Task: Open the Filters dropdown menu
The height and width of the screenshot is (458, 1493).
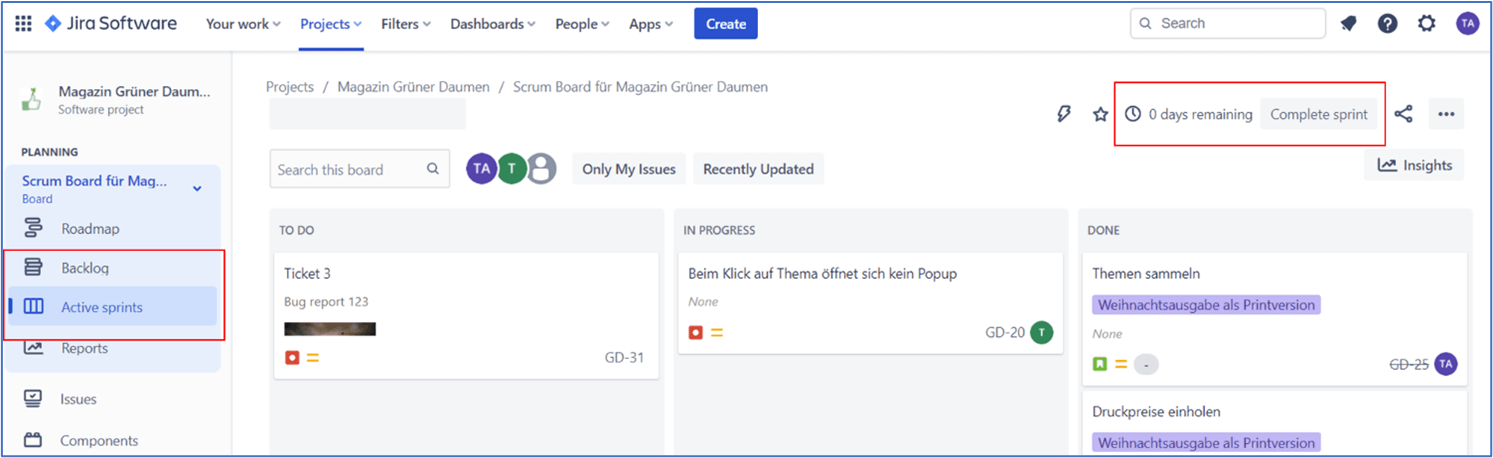Action: point(406,24)
